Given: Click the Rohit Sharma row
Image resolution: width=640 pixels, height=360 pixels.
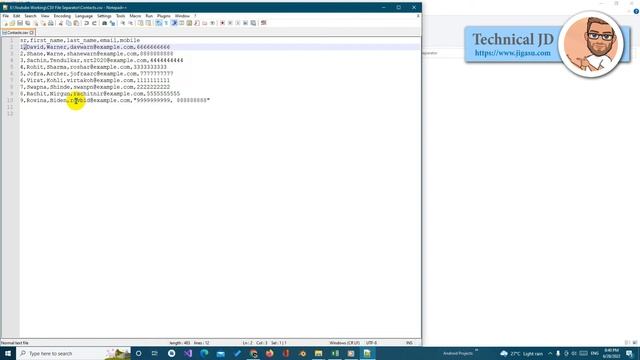Looking at the screenshot, I should [x=93, y=67].
